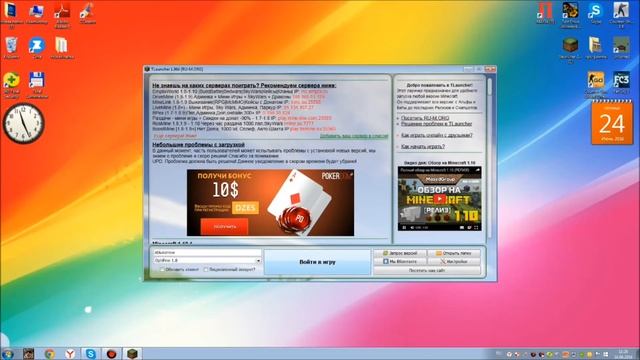Screen dimensions: 640x360
Task: Click the Запрос версий button
Action: [400, 253]
